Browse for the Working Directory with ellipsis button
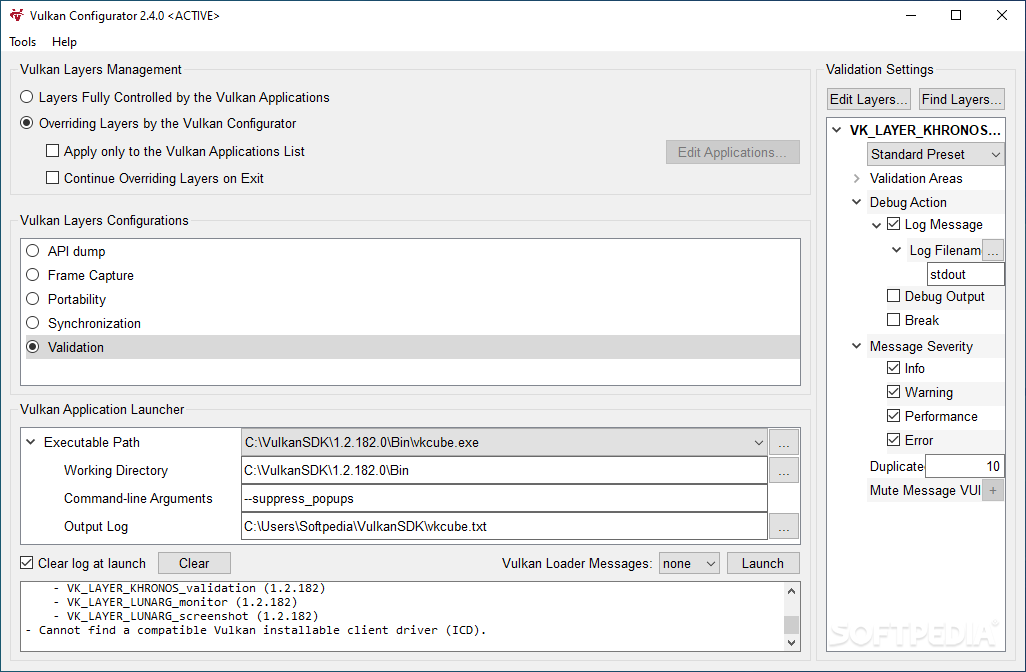1026x672 pixels. pos(783,470)
